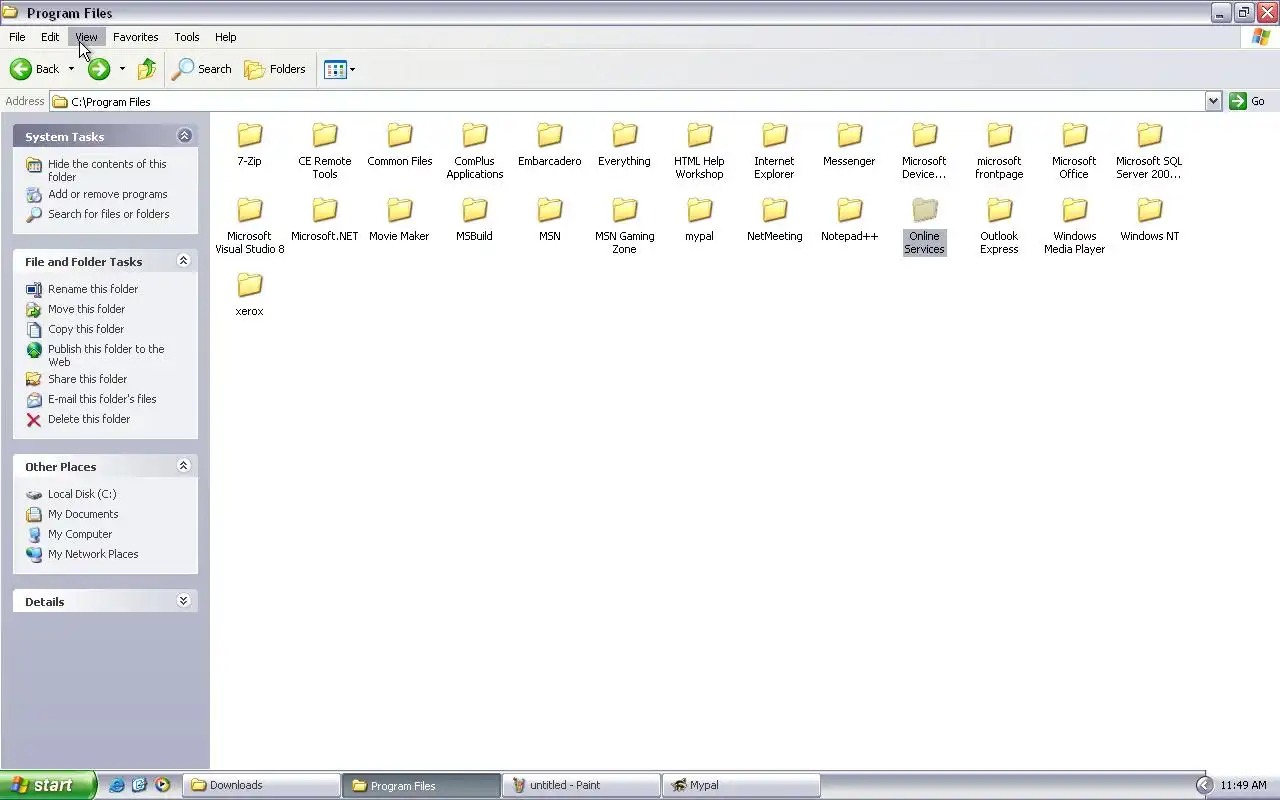The width and height of the screenshot is (1280, 800).
Task: Select the HTML Help Workshop folder
Action: pyautogui.click(x=700, y=150)
